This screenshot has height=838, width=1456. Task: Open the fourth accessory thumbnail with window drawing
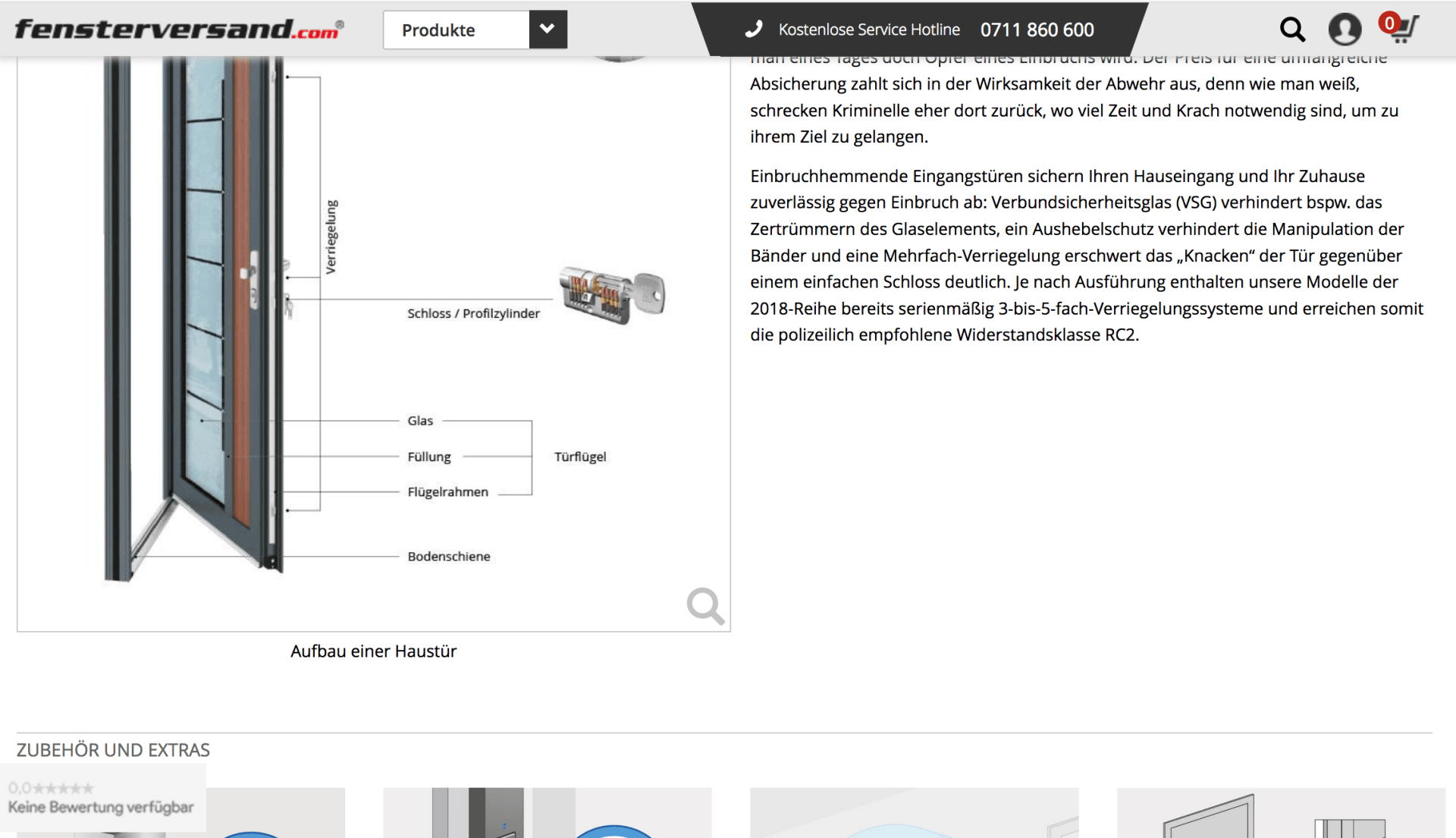pyautogui.click(x=1281, y=812)
